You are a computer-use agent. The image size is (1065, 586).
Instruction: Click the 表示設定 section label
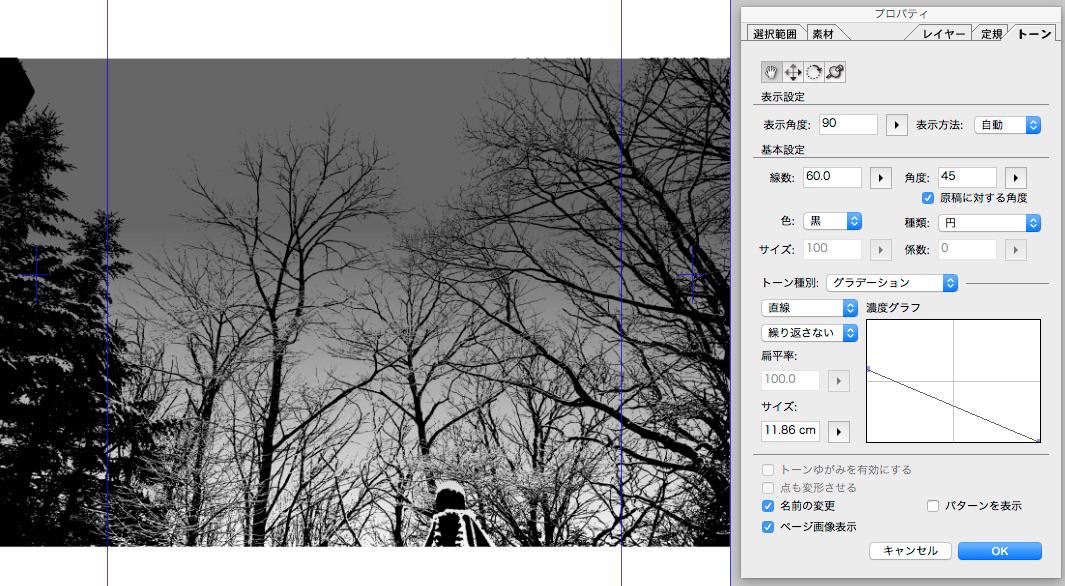pyautogui.click(x=782, y=97)
